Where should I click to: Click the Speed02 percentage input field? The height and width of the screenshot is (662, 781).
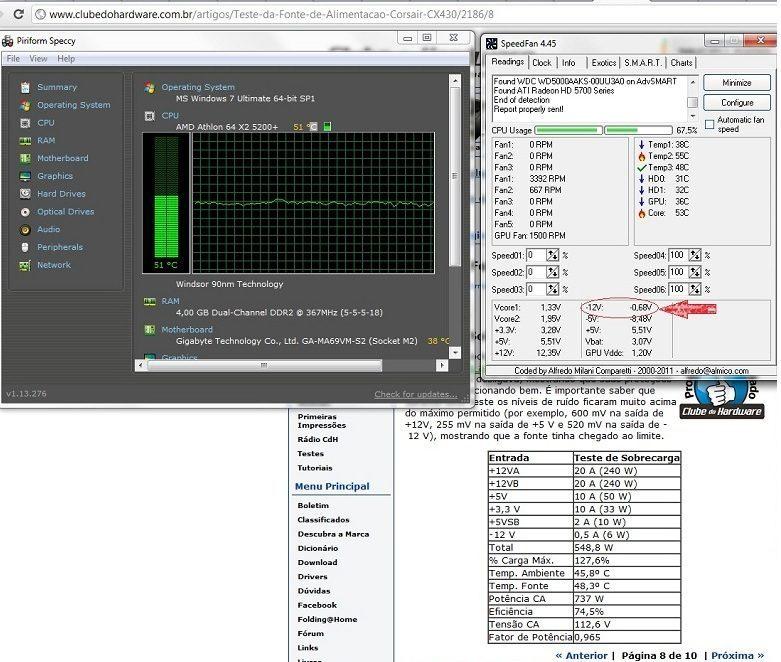click(537, 272)
